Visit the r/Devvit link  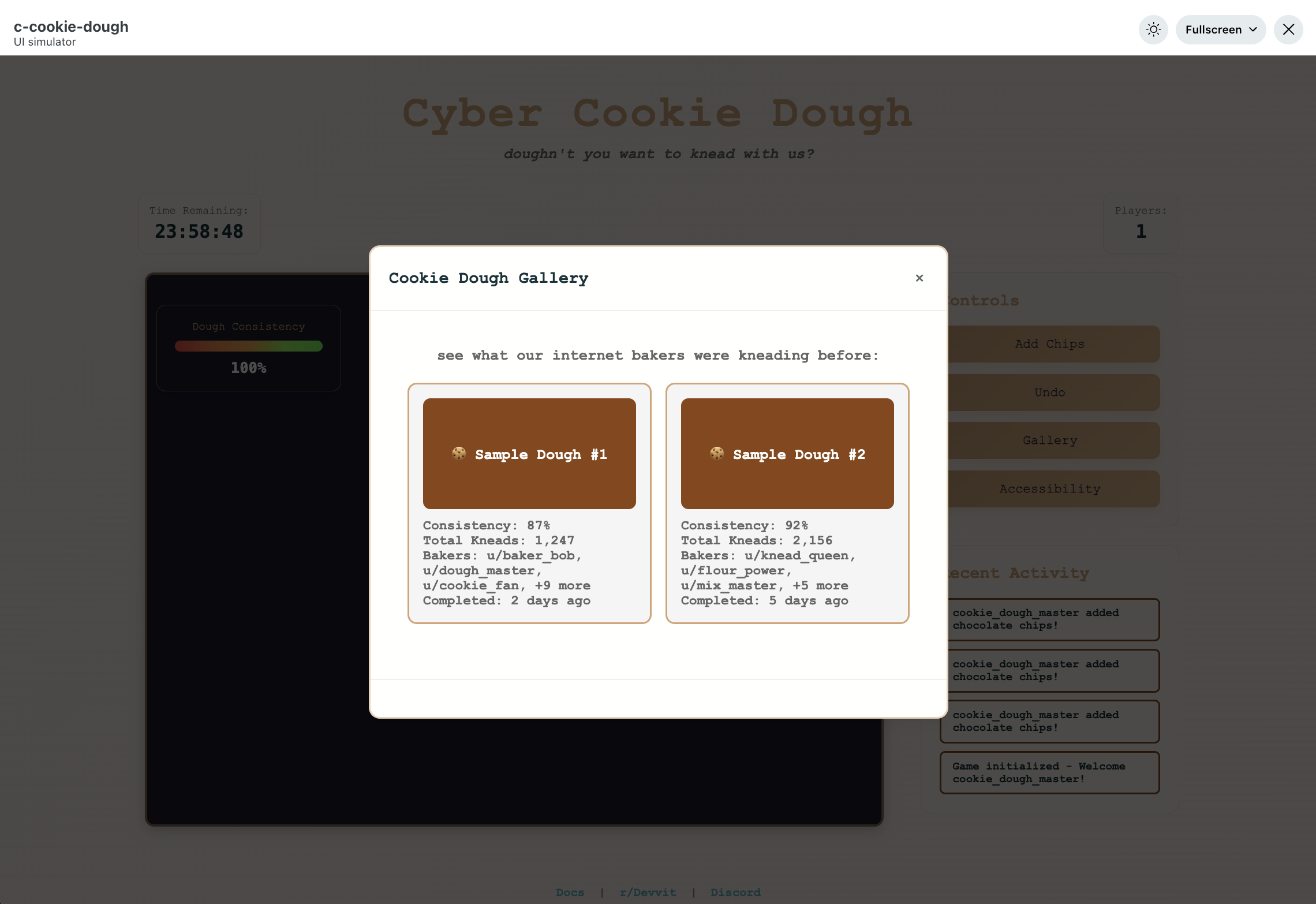[648, 892]
